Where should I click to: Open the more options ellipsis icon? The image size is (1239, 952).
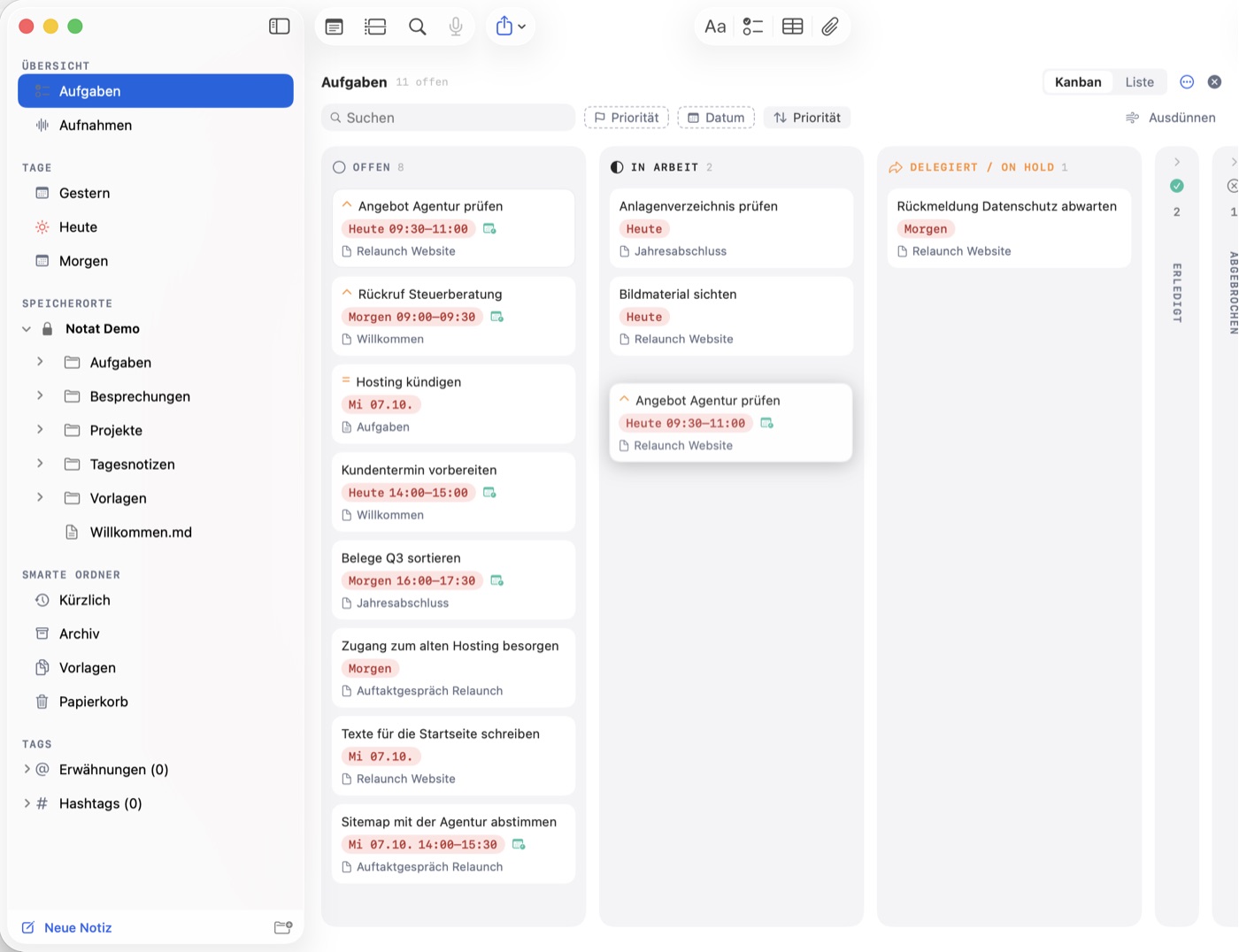(1187, 82)
